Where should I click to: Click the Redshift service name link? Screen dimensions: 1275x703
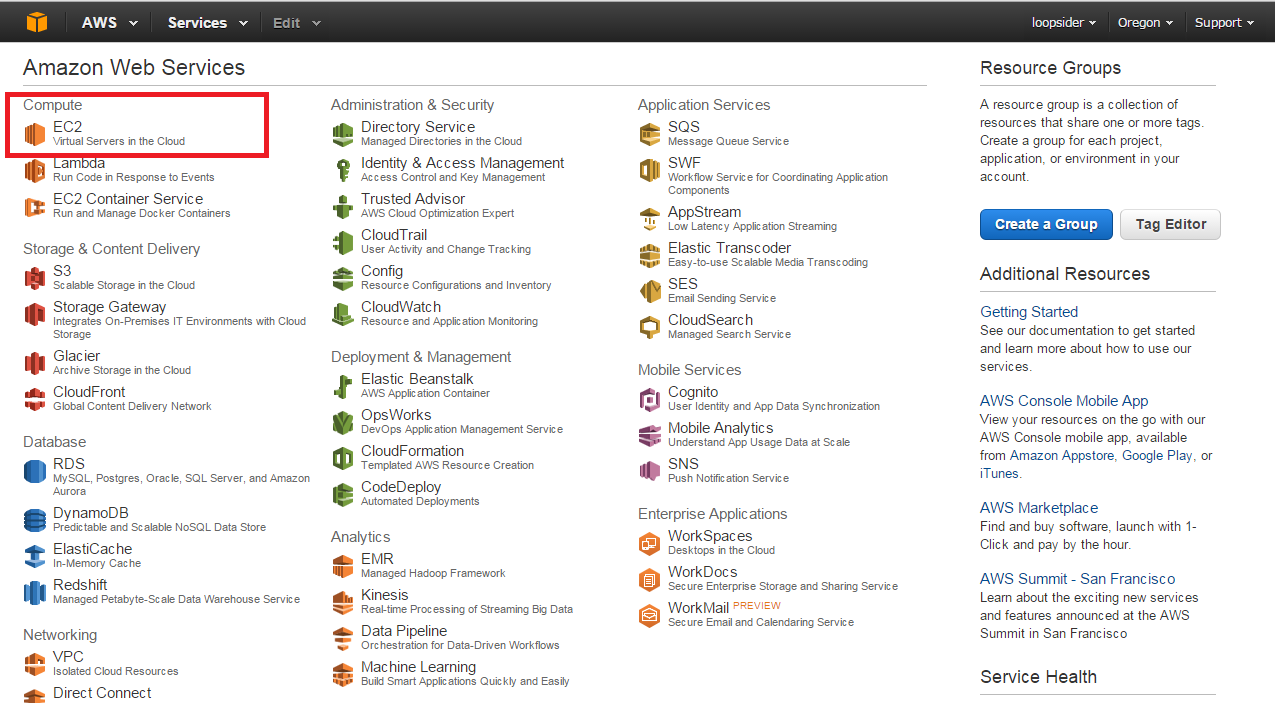point(80,585)
